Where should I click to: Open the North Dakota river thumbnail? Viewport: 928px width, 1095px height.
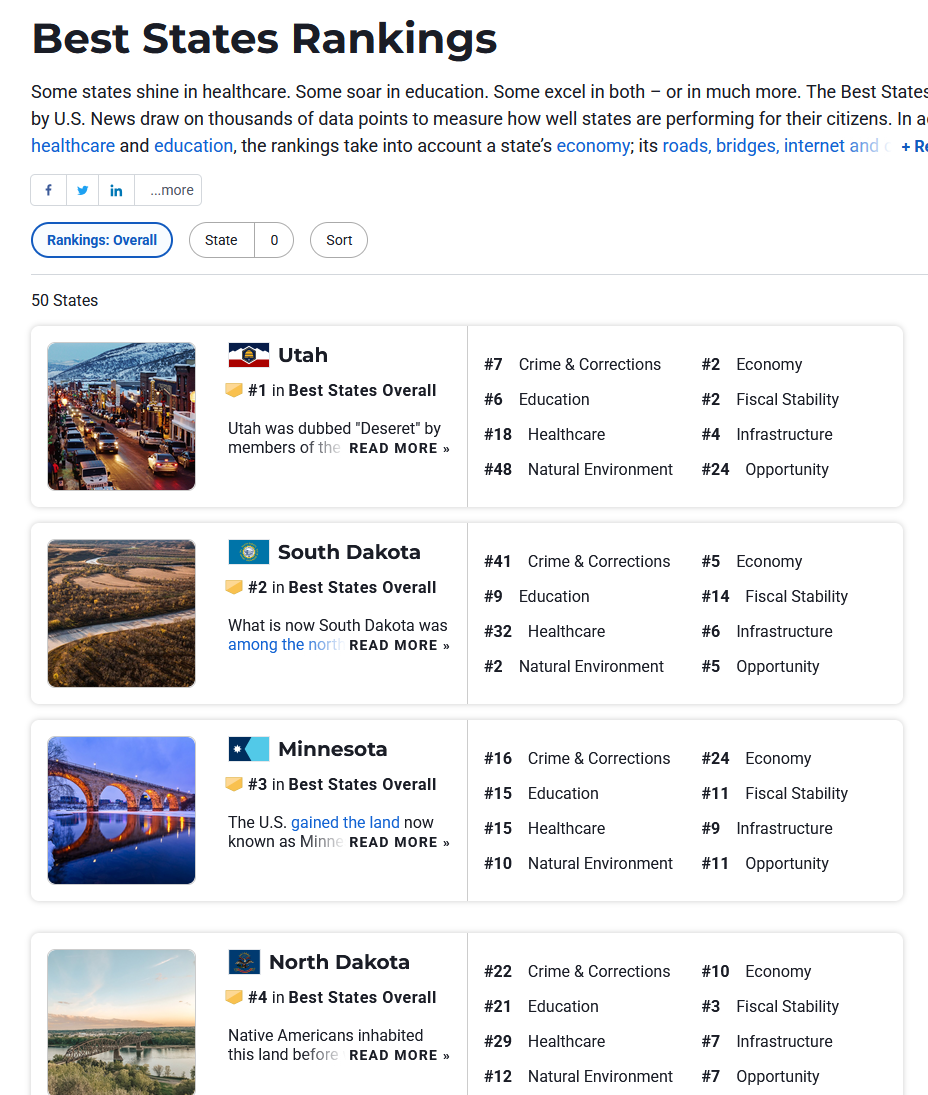pyautogui.click(x=121, y=1022)
